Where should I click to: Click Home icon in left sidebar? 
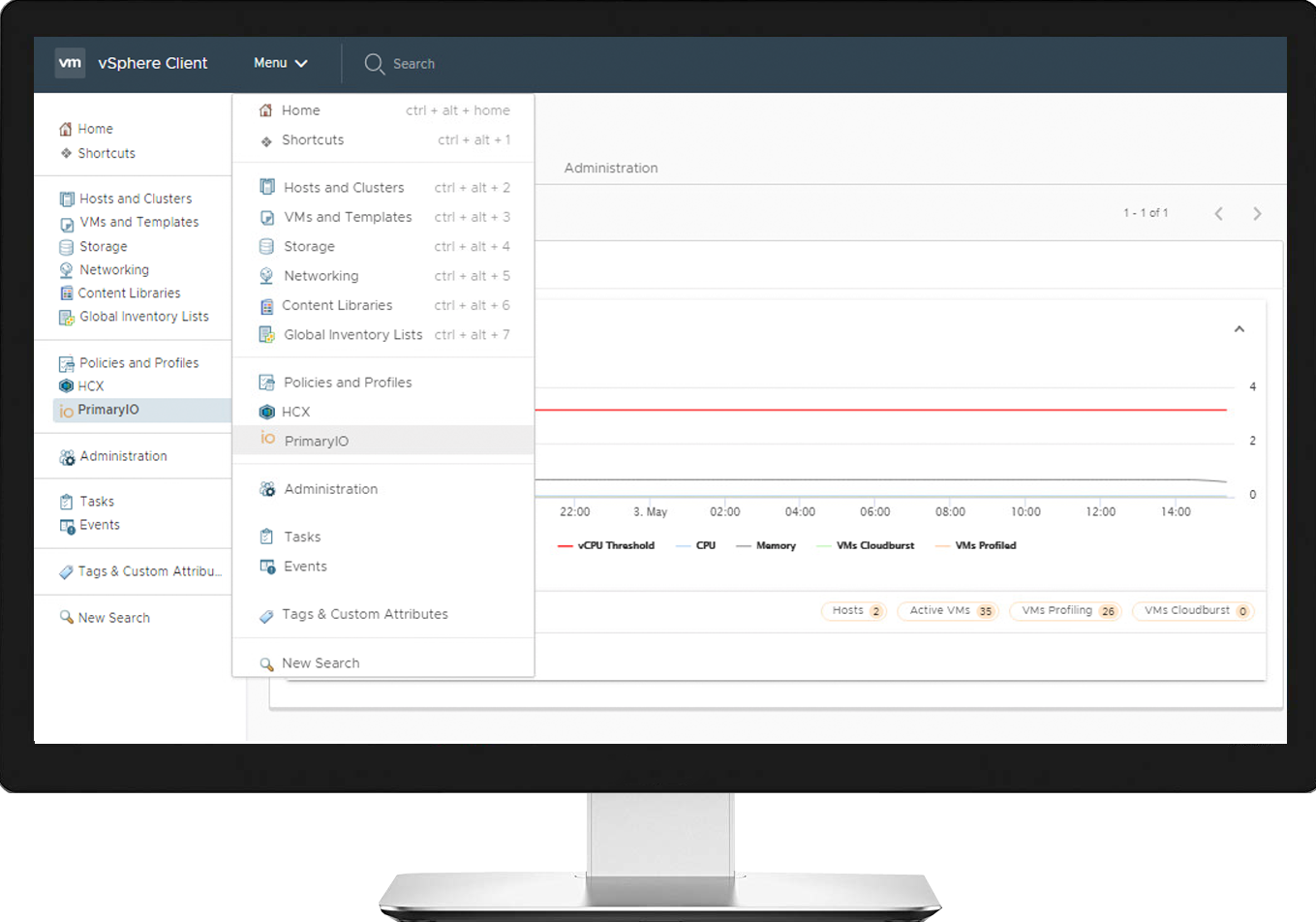point(66,129)
